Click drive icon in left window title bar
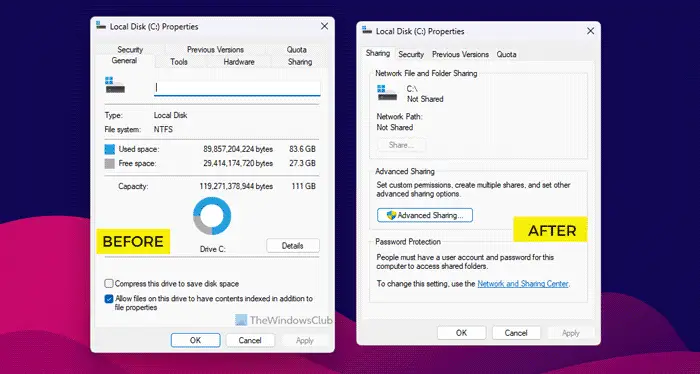This screenshot has width=700, height=374. [101, 26]
